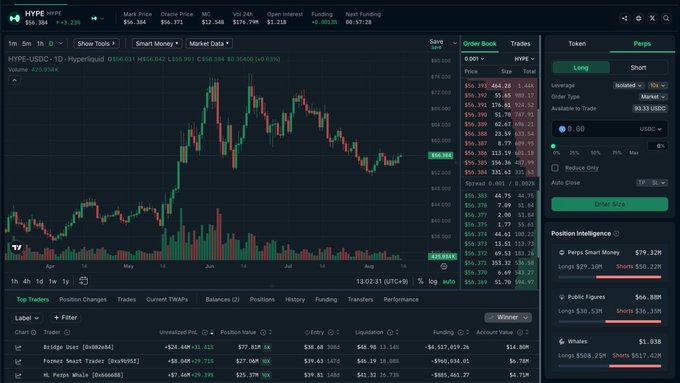This screenshot has width=680, height=383.
Task: Open the Performance tab
Action: coord(401,299)
